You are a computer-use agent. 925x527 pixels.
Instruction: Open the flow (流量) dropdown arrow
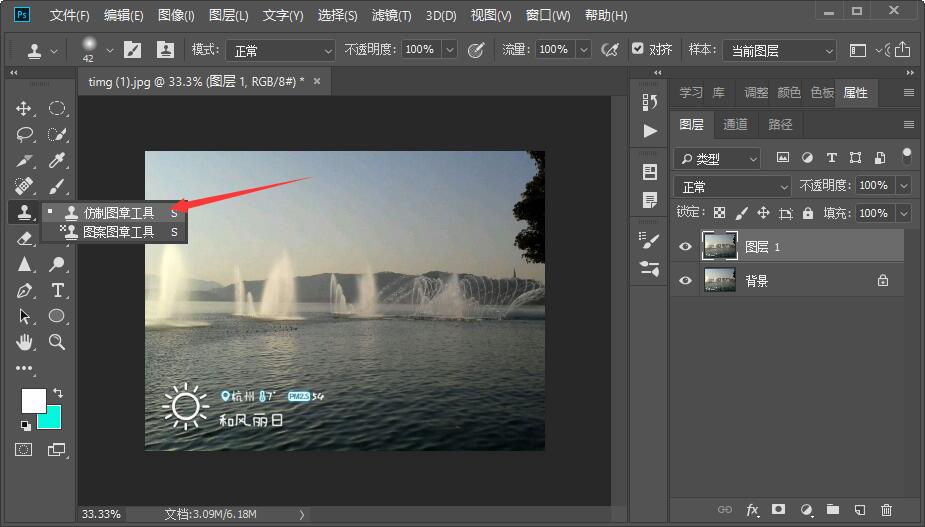click(583, 50)
